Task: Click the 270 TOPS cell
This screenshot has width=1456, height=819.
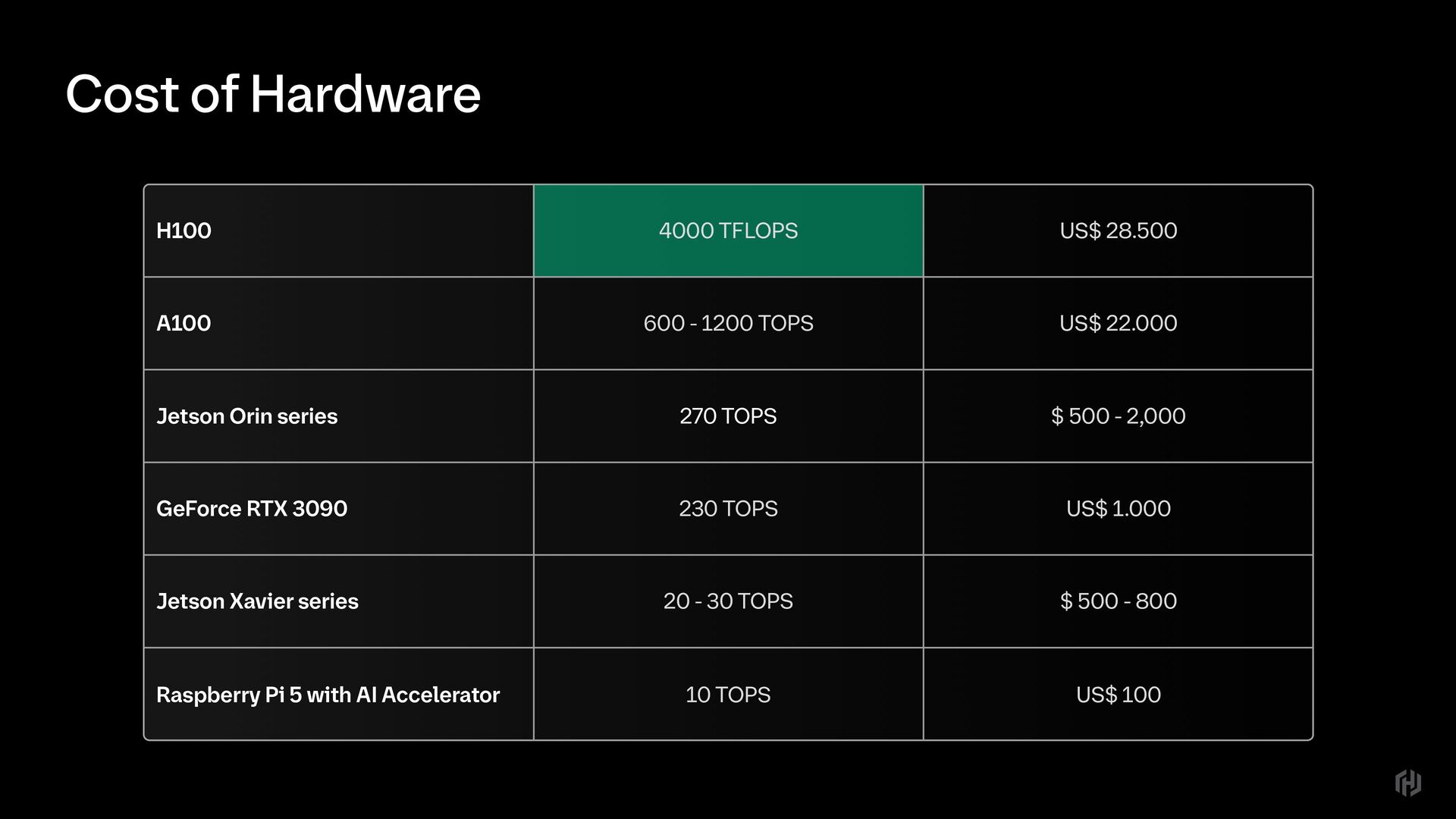Action: (x=728, y=416)
